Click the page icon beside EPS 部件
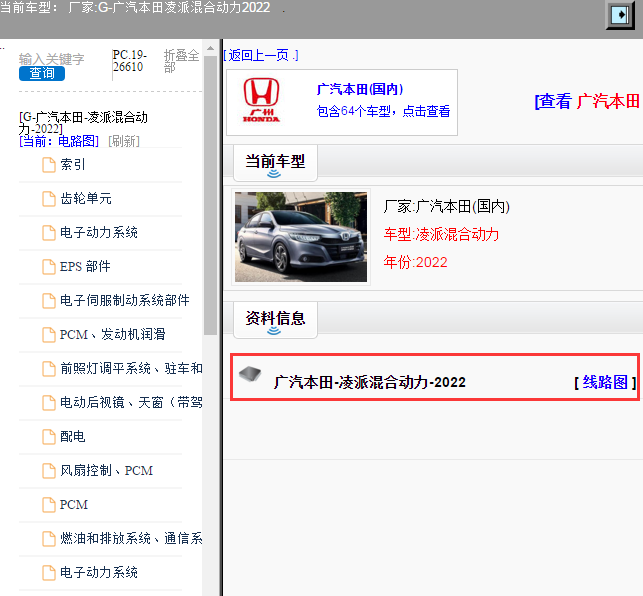The width and height of the screenshot is (643, 596). pos(49,267)
